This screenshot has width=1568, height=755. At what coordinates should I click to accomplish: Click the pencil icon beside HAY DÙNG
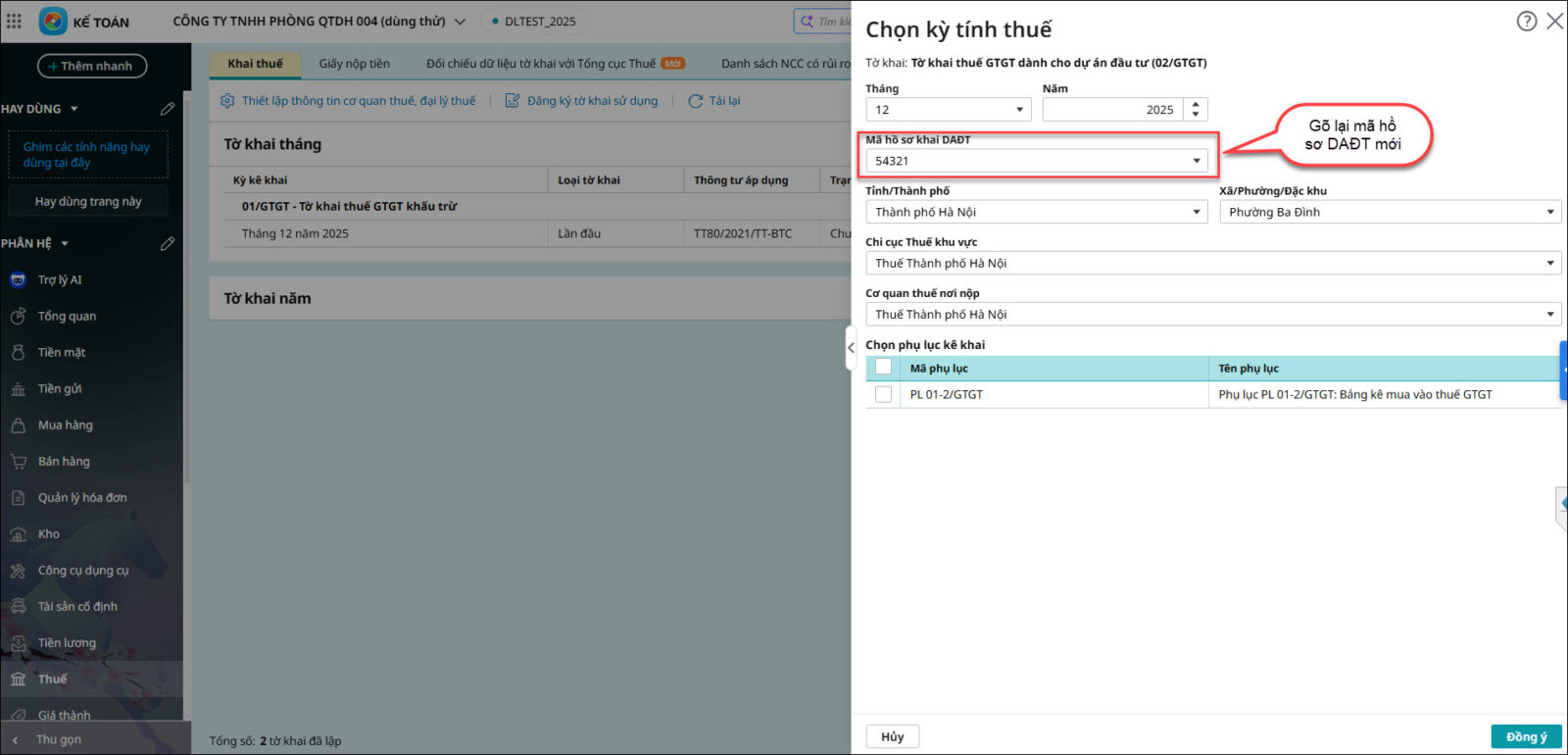point(168,109)
